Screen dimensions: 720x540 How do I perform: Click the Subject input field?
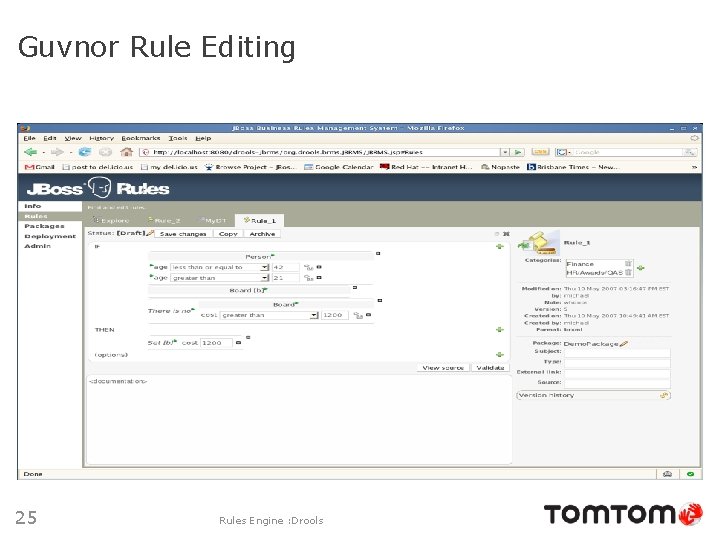(x=617, y=353)
